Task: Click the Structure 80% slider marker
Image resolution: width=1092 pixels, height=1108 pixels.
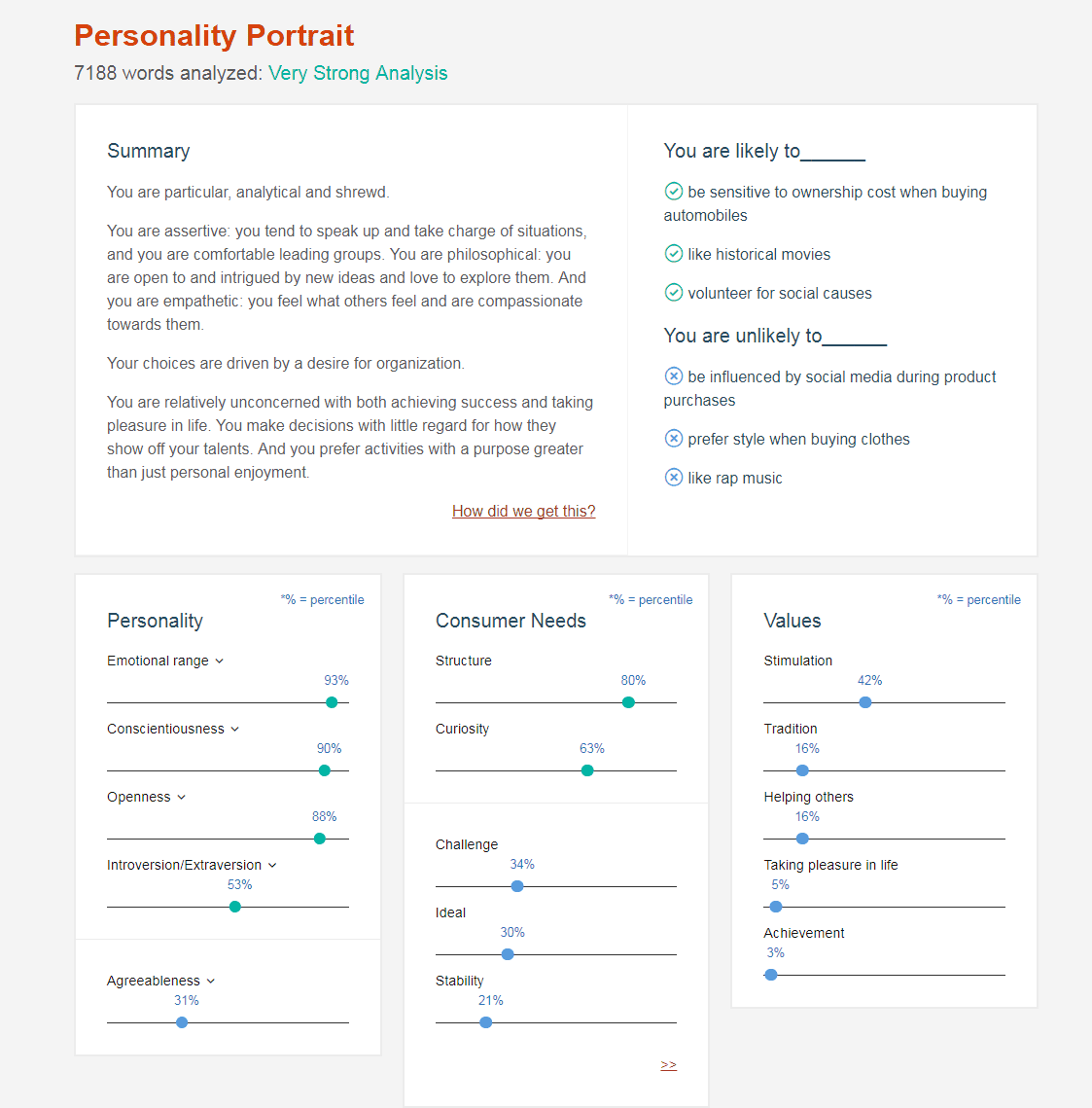Action: point(628,702)
